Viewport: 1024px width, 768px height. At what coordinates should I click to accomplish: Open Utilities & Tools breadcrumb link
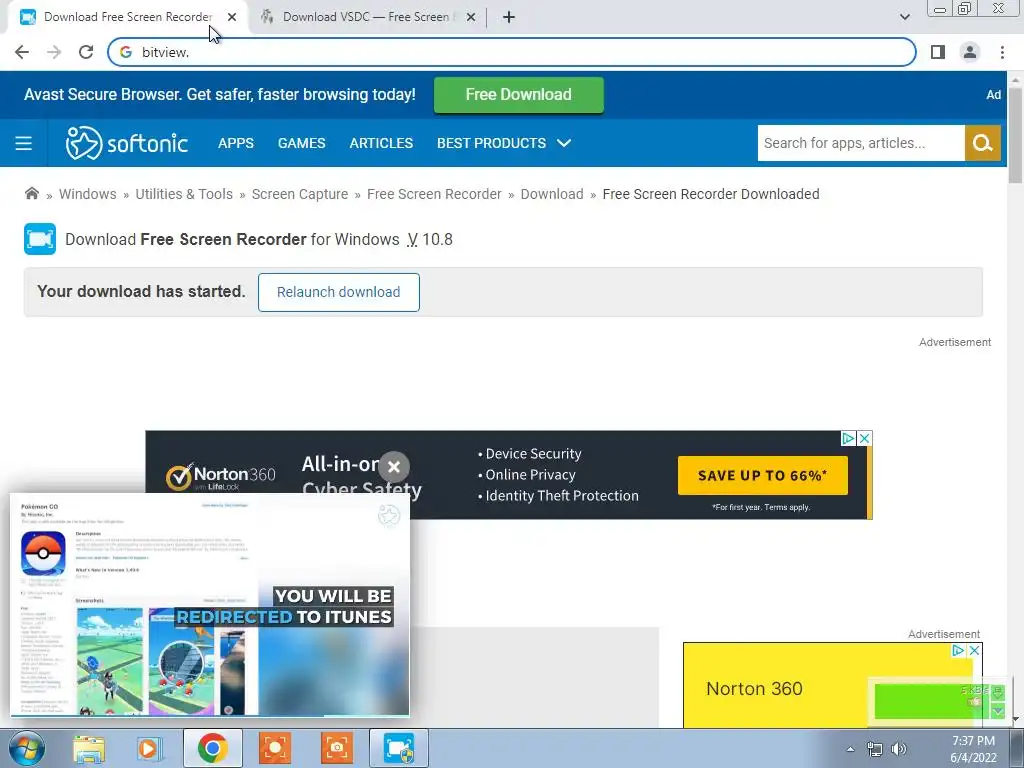point(184,194)
